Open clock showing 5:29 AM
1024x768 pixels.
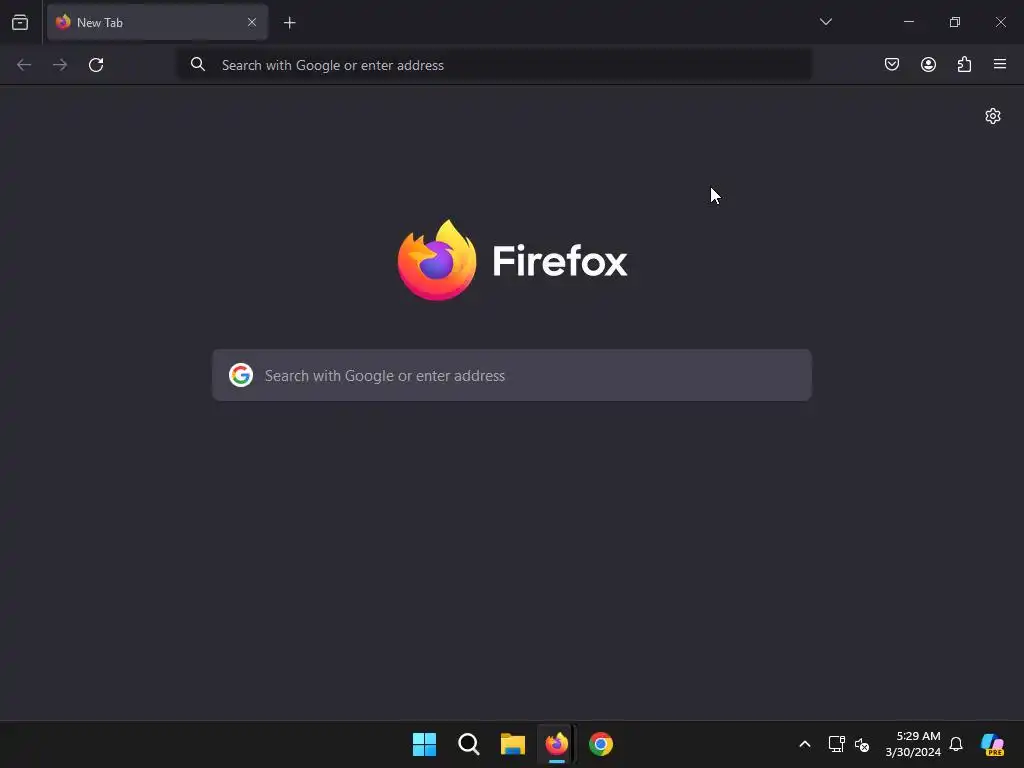913,744
